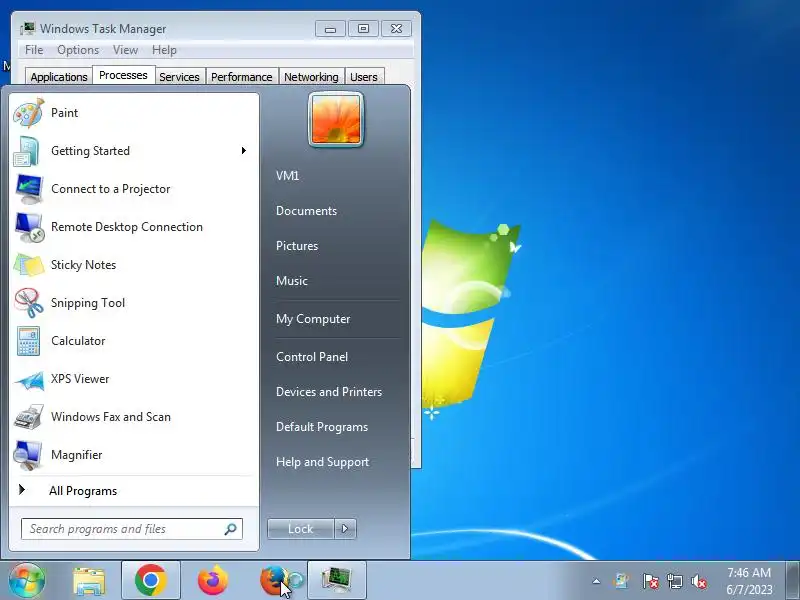Click the search magnifier icon
800x600 pixels.
[230, 529]
